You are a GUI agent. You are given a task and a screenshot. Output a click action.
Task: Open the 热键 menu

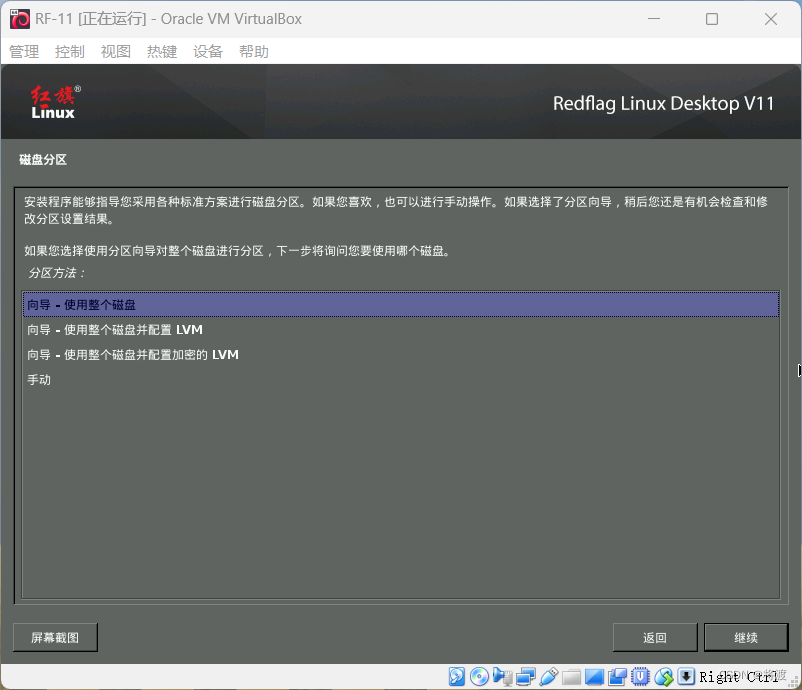click(x=162, y=52)
